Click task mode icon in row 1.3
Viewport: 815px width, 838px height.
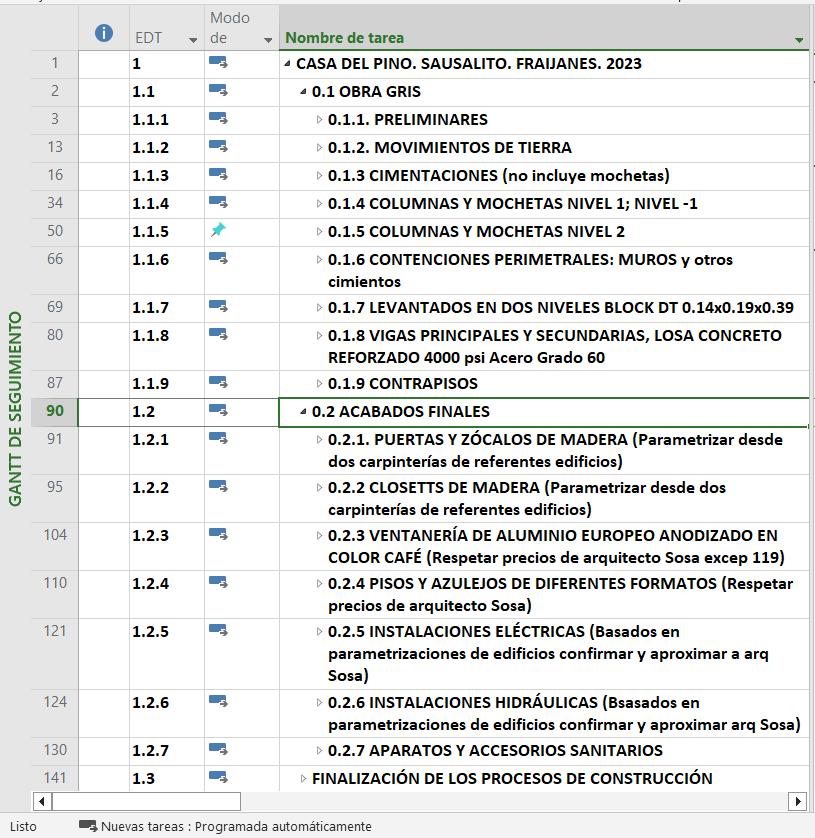pos(218,777)
